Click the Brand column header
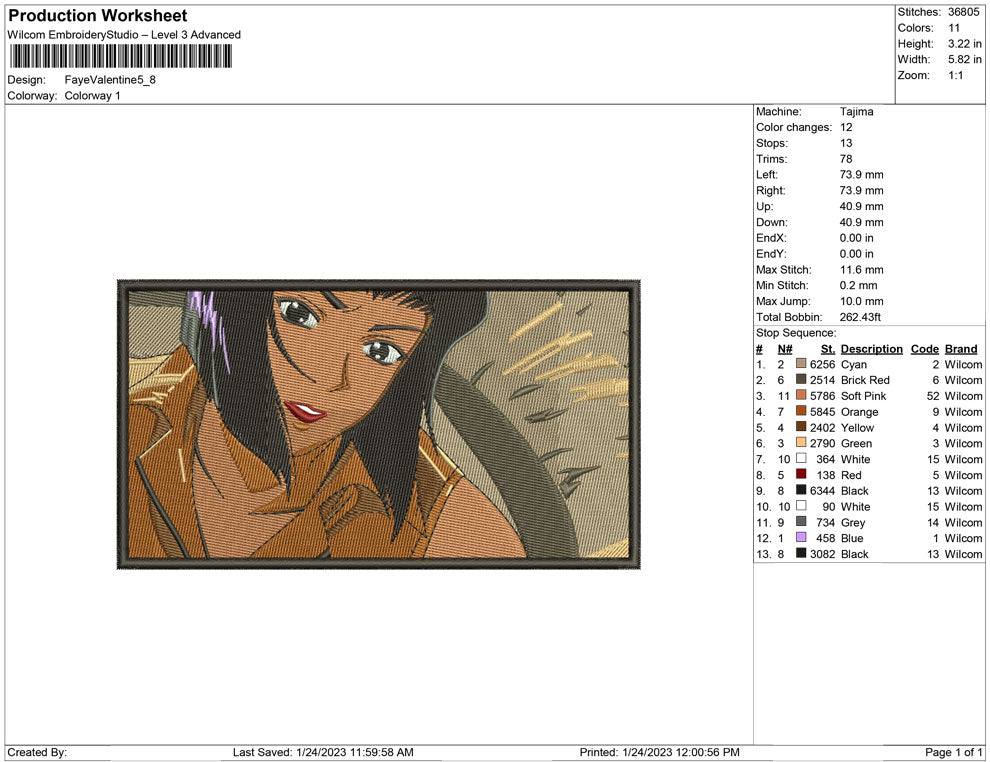Viewport: 990px width, 762px height. click(960, 348)
